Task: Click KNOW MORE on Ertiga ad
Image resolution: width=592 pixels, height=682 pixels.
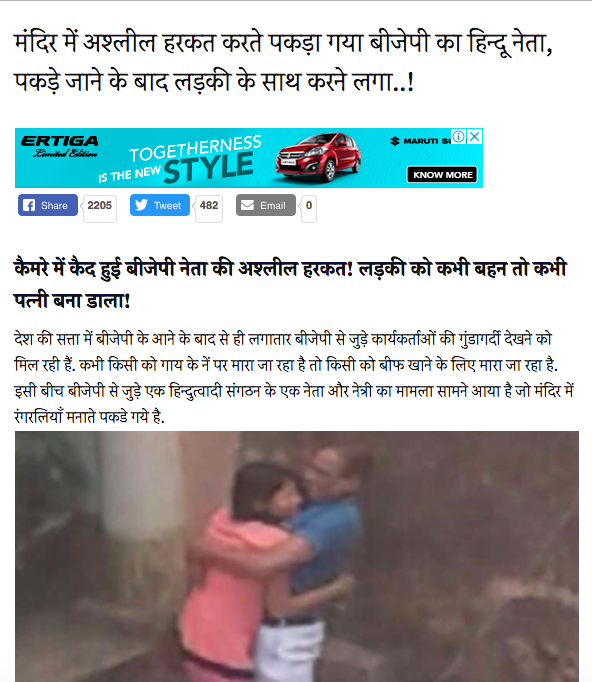Action: click(442, 175)
